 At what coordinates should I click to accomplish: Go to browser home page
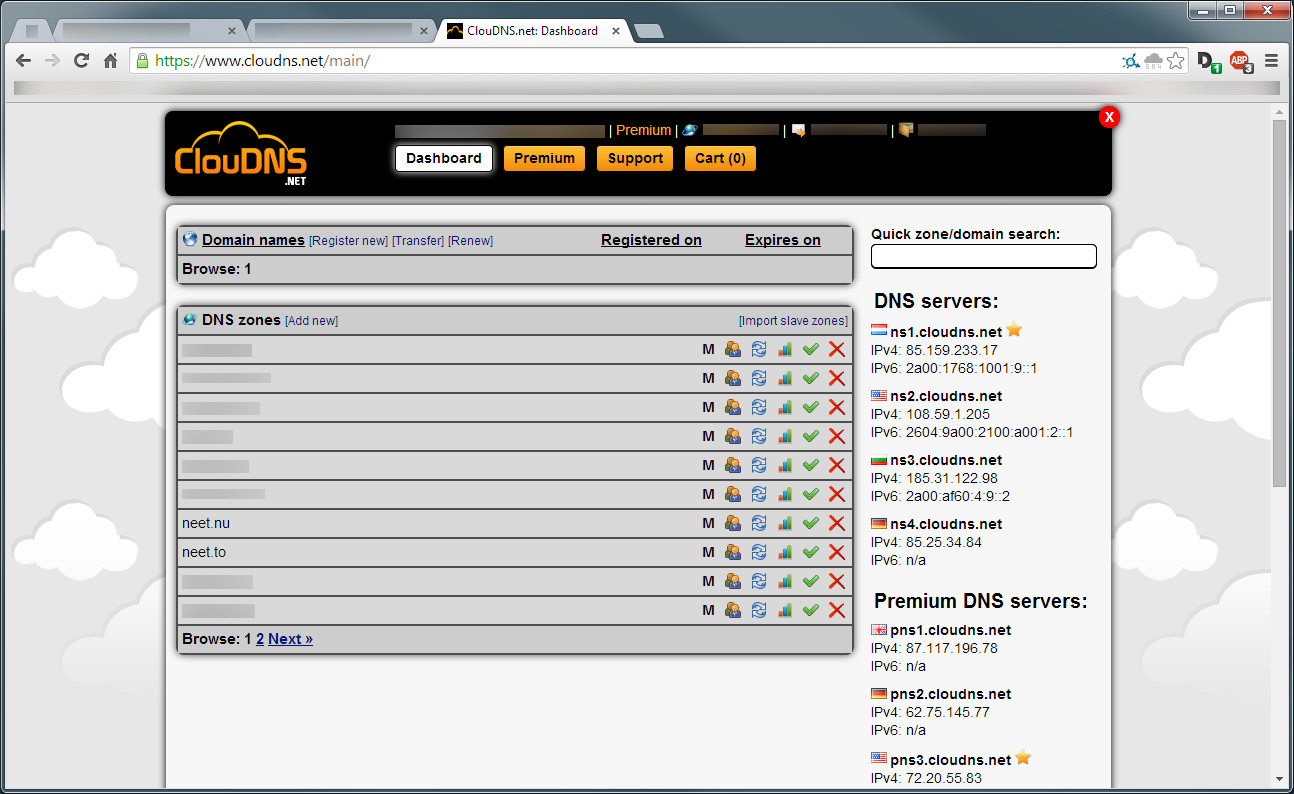tap(111, 61)
